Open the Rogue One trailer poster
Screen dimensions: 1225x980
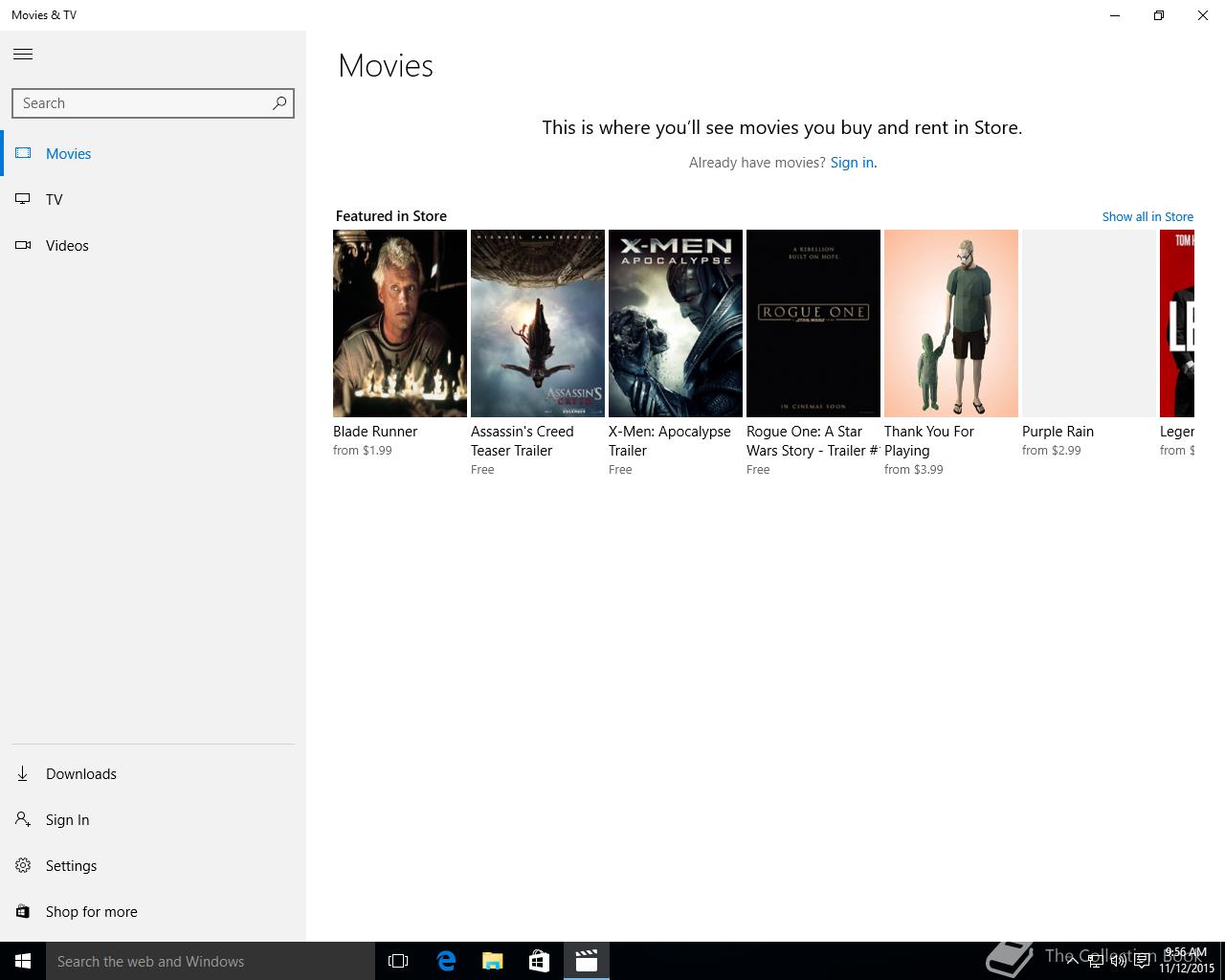[813, 323]
